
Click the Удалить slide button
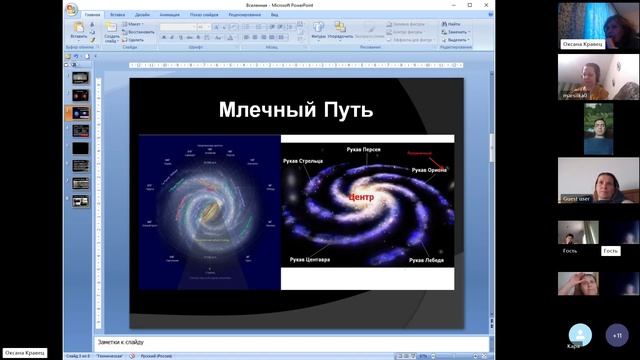(x=133, y=40)
